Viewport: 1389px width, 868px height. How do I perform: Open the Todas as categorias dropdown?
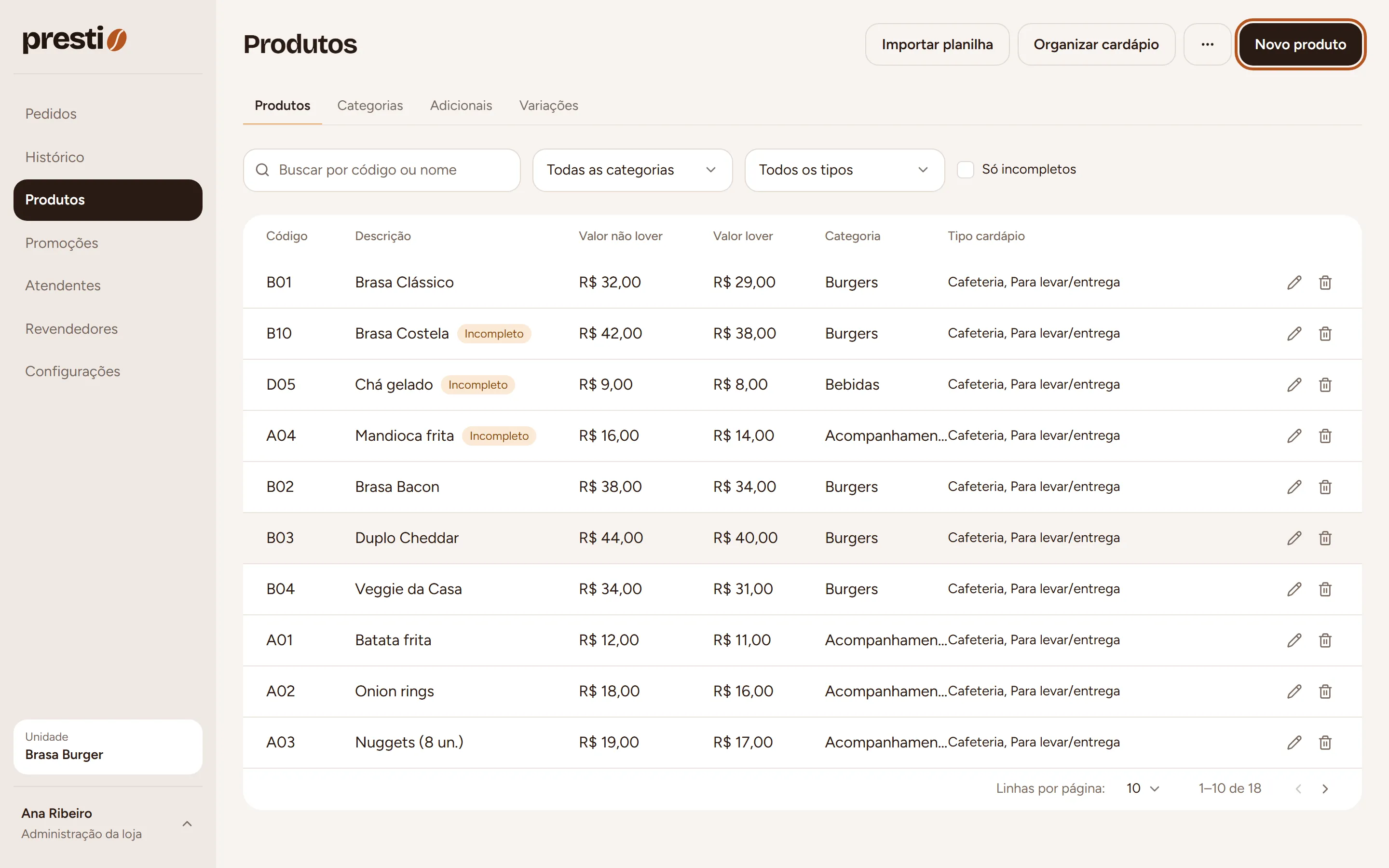(x=632, y=170)
